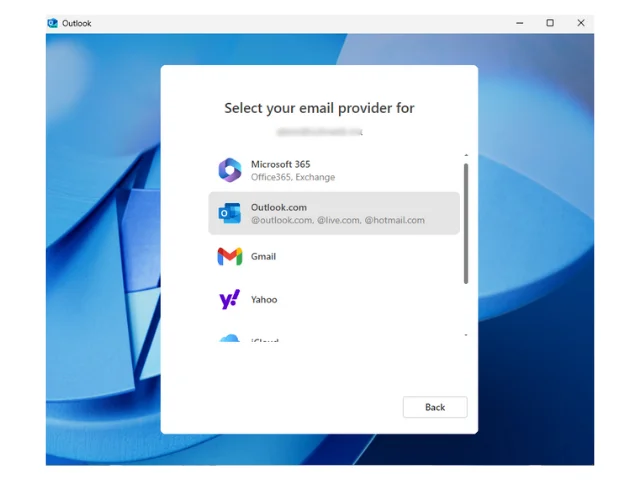Click the Back button
This screenshot has width=640, height=480.
(x=435, y=407)
